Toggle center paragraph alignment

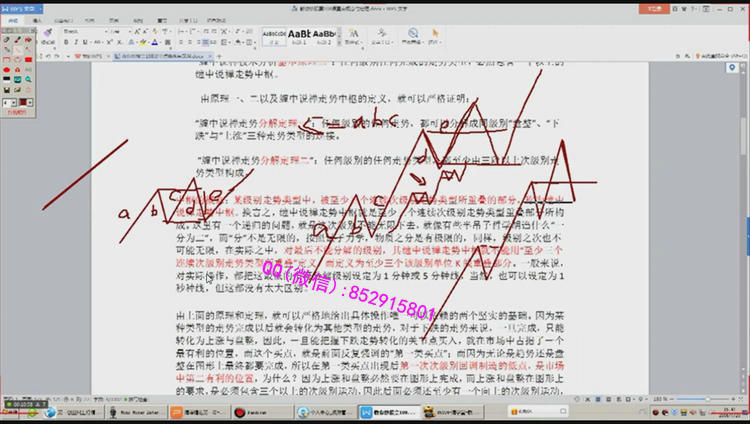[190, 42]
